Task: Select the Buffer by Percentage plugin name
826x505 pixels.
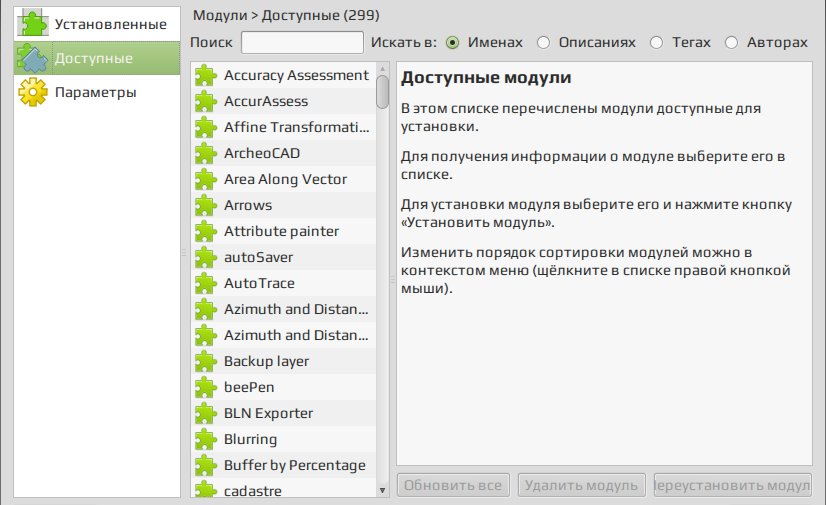Action: [294, 465]
